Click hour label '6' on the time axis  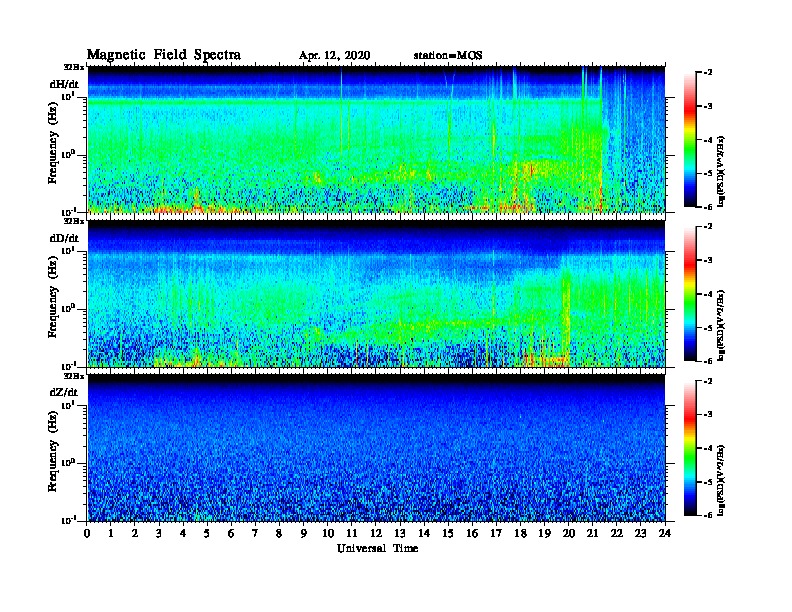coord(231,534)
